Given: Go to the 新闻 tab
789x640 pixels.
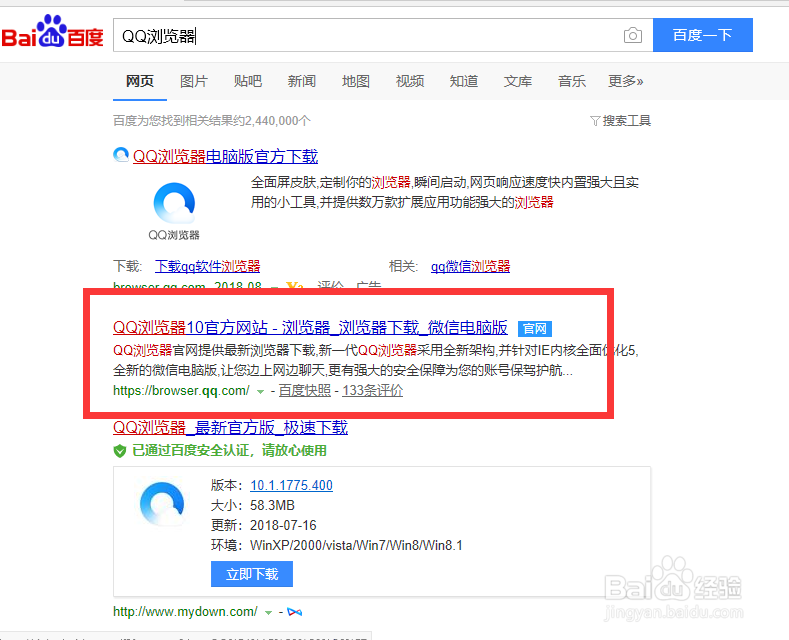Looking at the screenshot, I should click(x=301, y=81).
